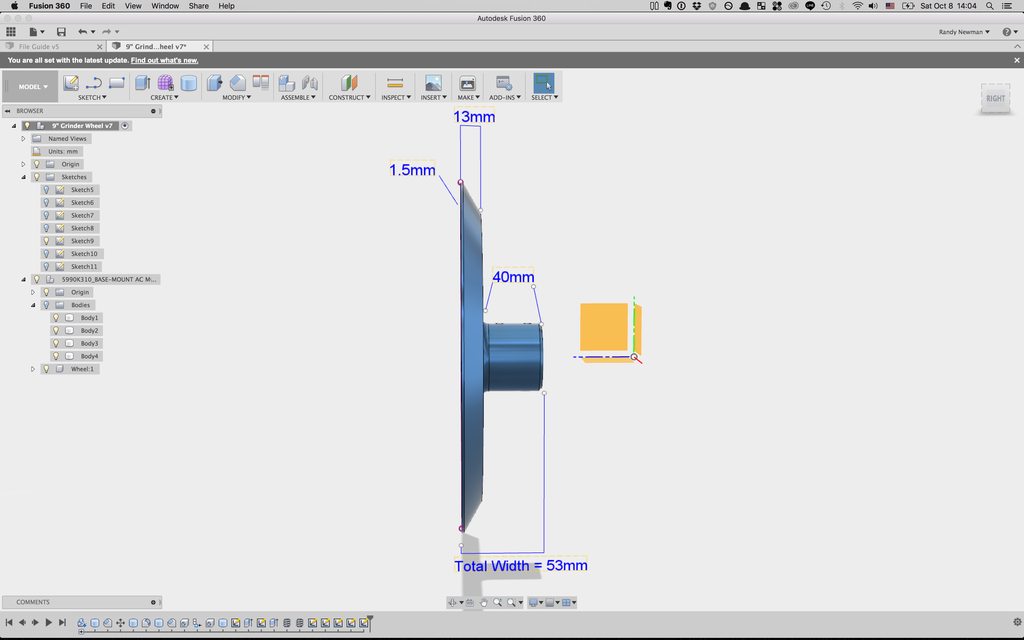
Task: Open the Measure tool under Inspect
Action: click(x=394, y=83)
